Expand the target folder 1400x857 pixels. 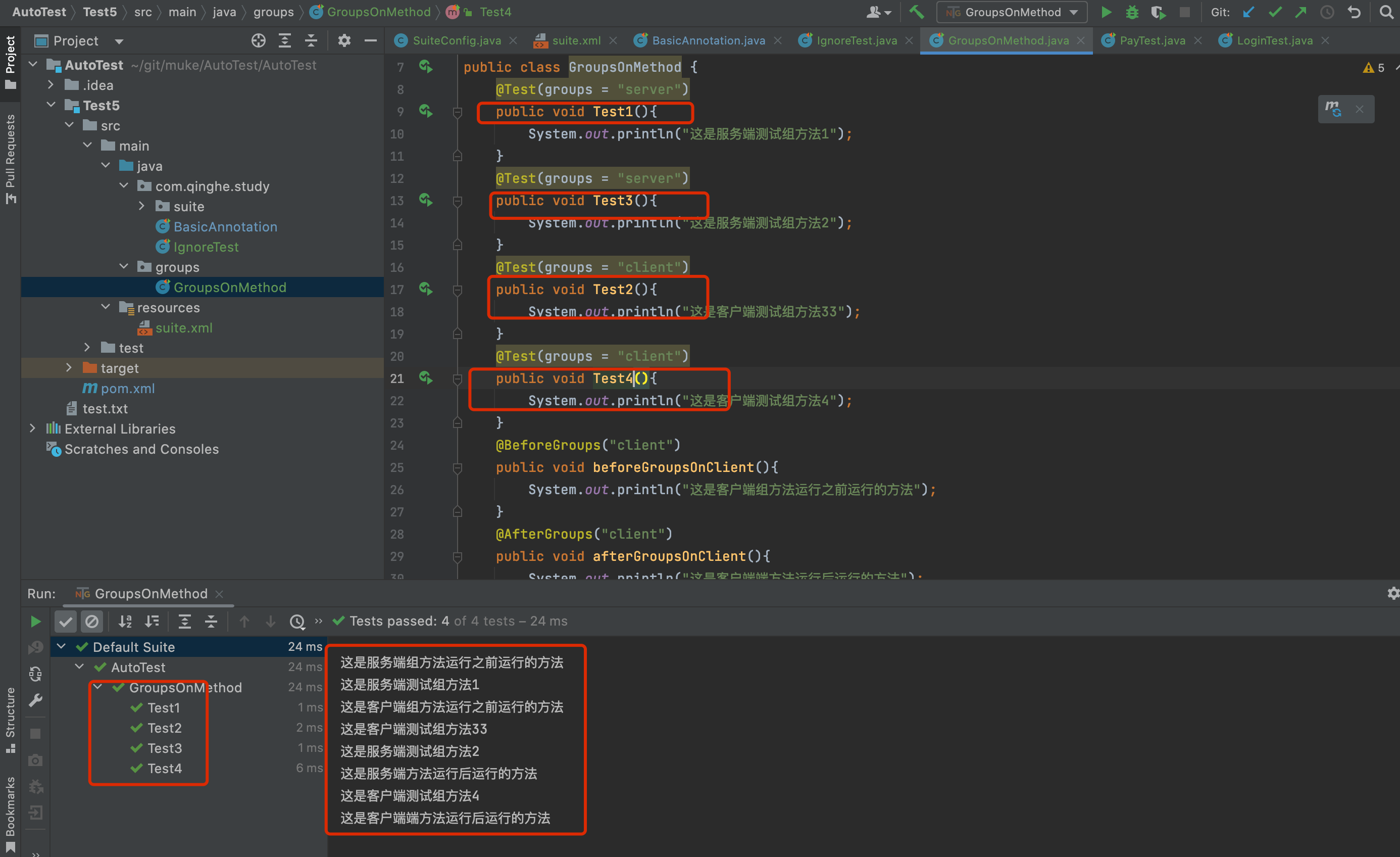[x=69, y=368]
